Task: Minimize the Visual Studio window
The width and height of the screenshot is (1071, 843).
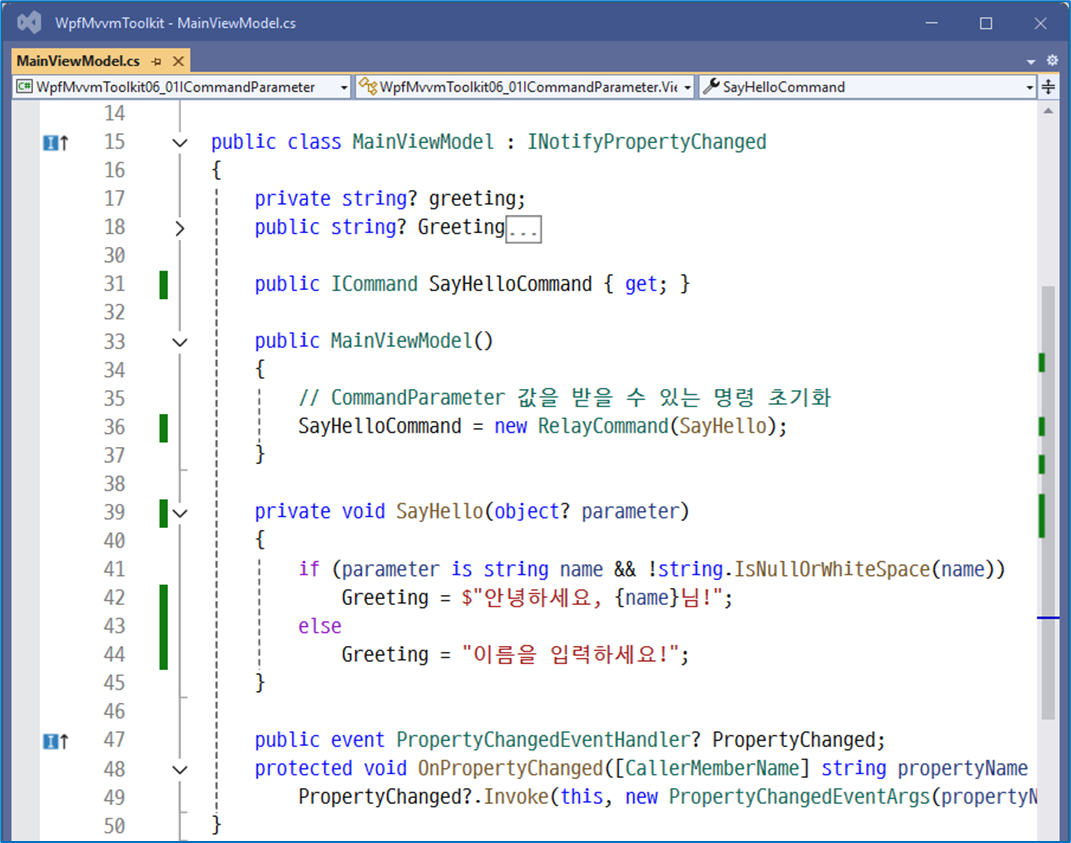Action: click(932, 23)
